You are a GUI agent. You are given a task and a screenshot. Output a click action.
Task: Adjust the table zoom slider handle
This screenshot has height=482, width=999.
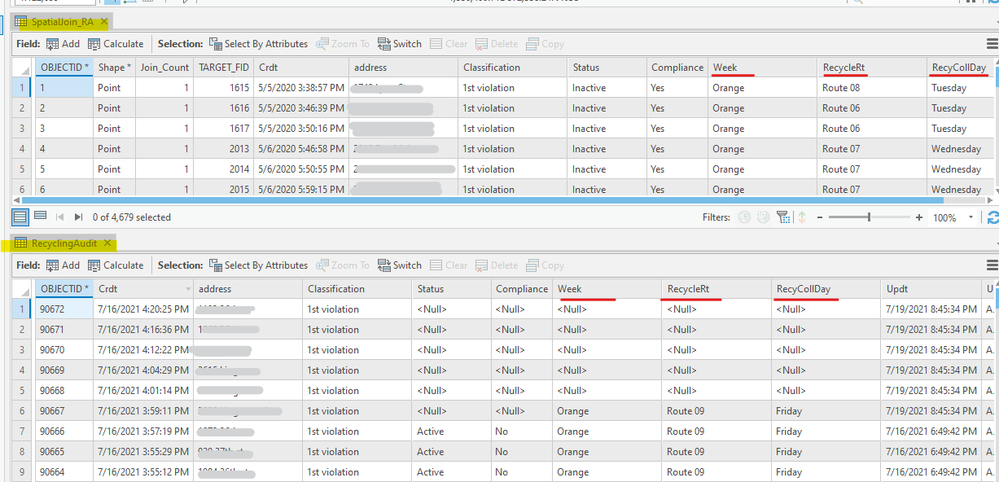click(x=869, y=217)
